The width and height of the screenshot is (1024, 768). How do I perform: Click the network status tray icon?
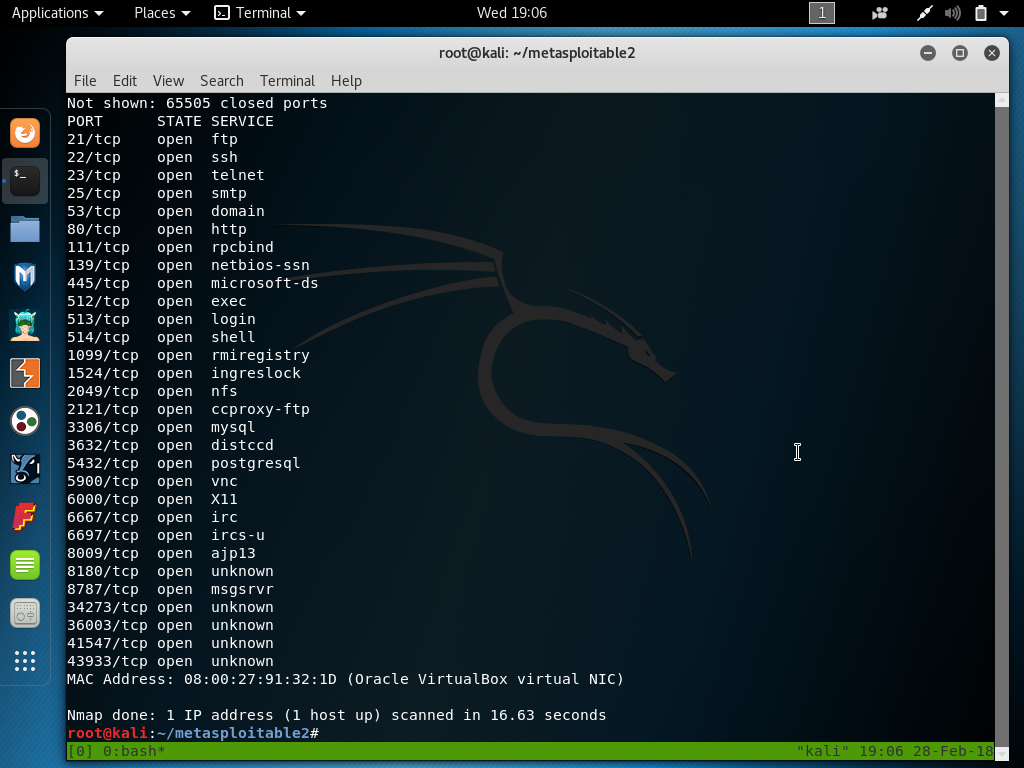[x=924, y=13]
